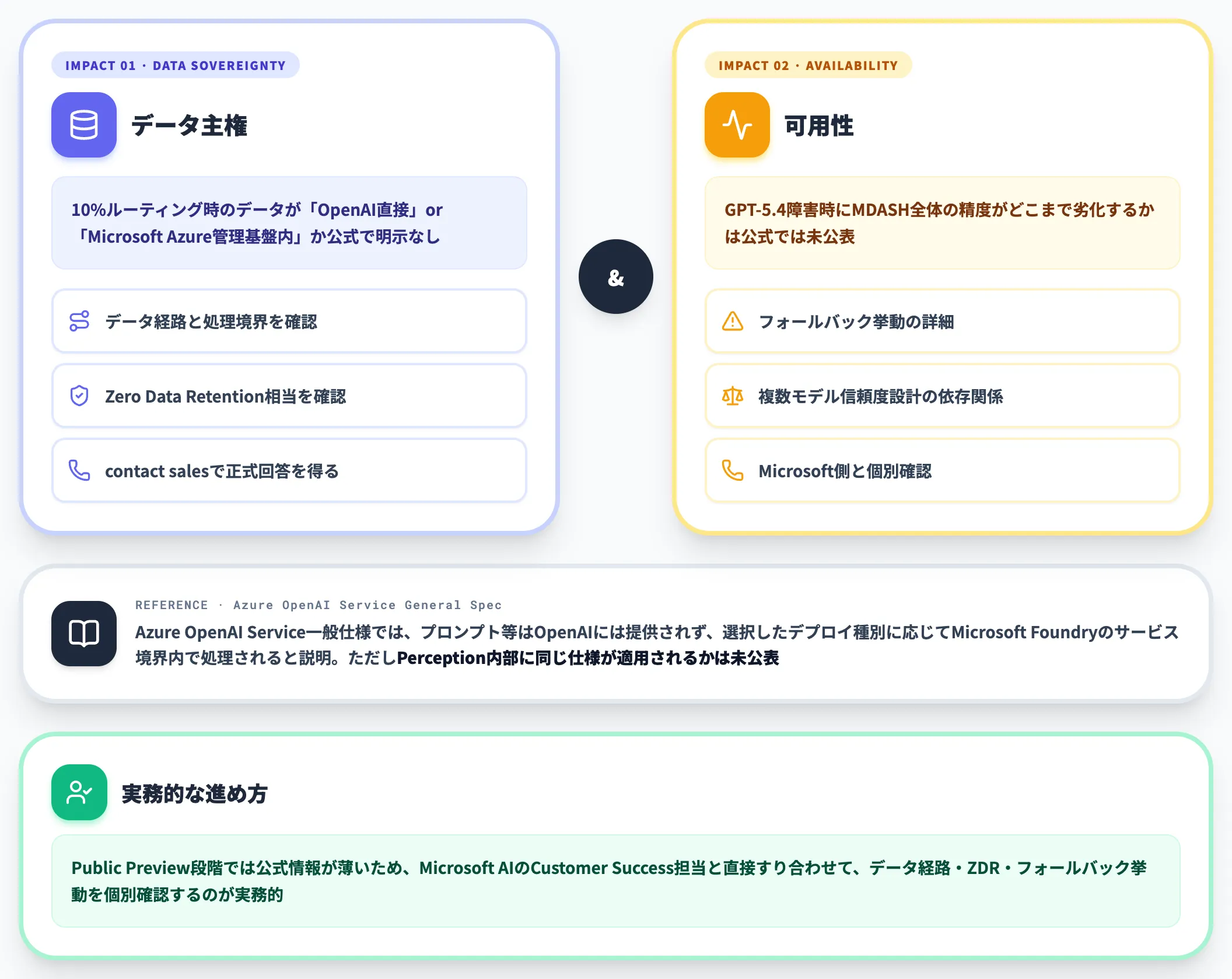
Task: Click the 可用性 heading
Action: point(819,125)
